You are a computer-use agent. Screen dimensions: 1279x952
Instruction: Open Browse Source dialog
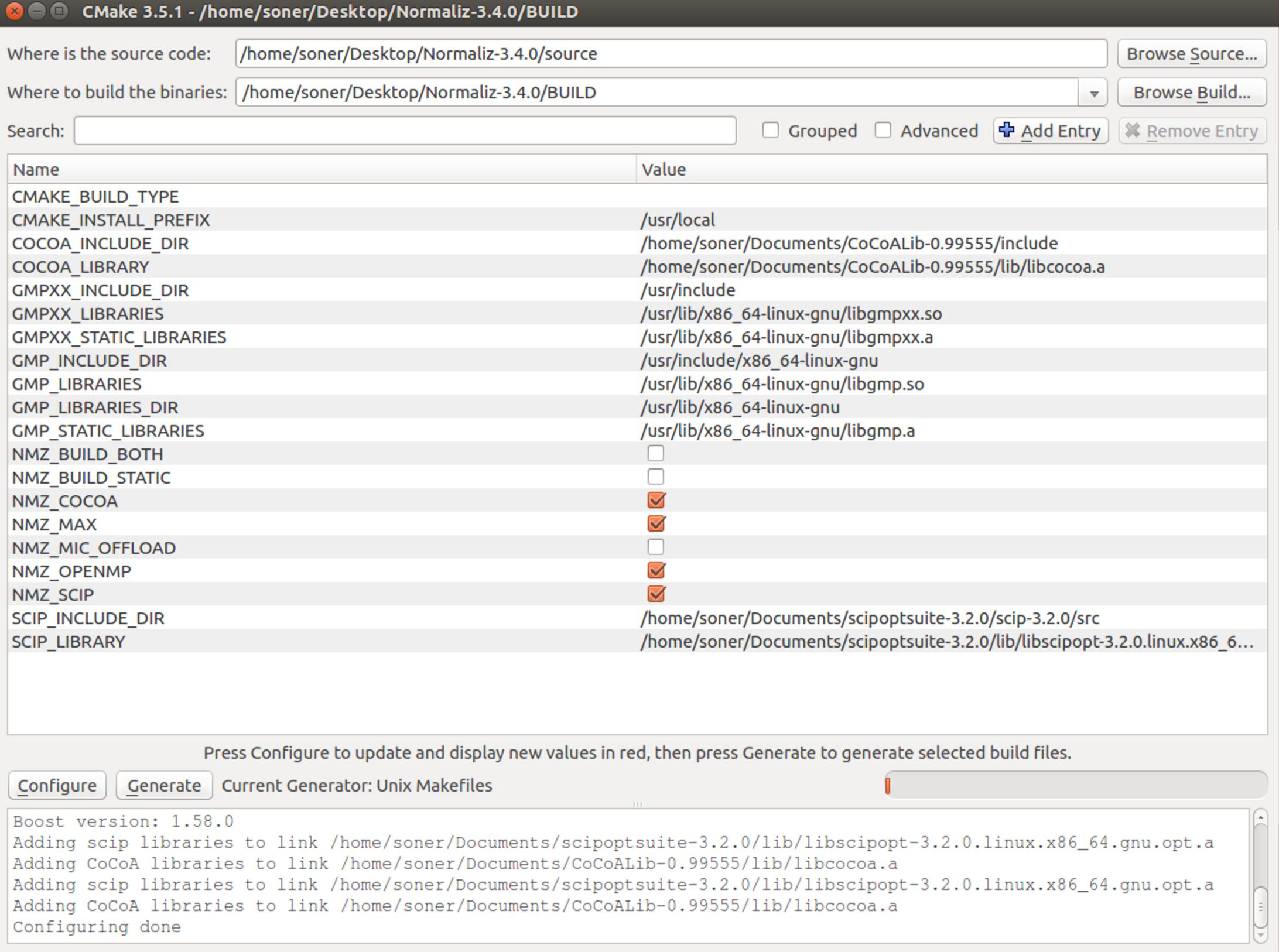(x=1191, y=54)
